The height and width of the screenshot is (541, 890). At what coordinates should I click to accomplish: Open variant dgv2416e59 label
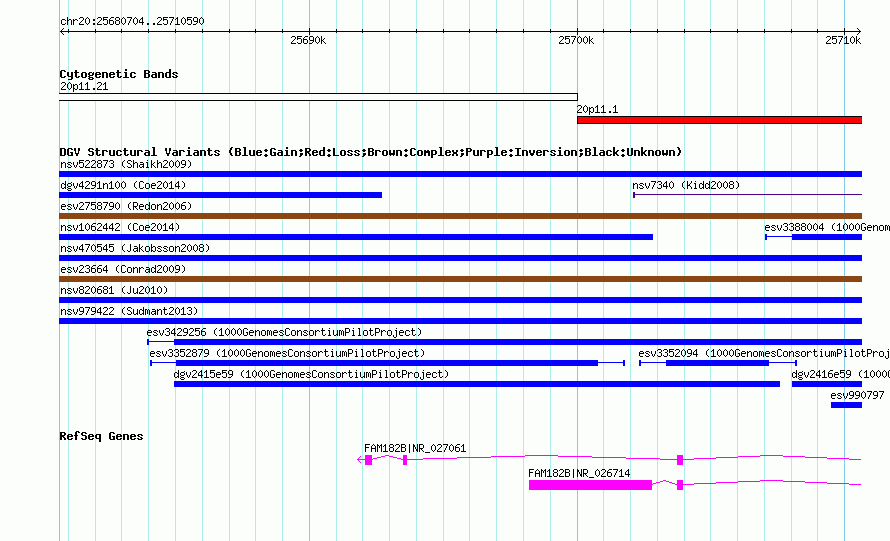click(x=841, y=374)
